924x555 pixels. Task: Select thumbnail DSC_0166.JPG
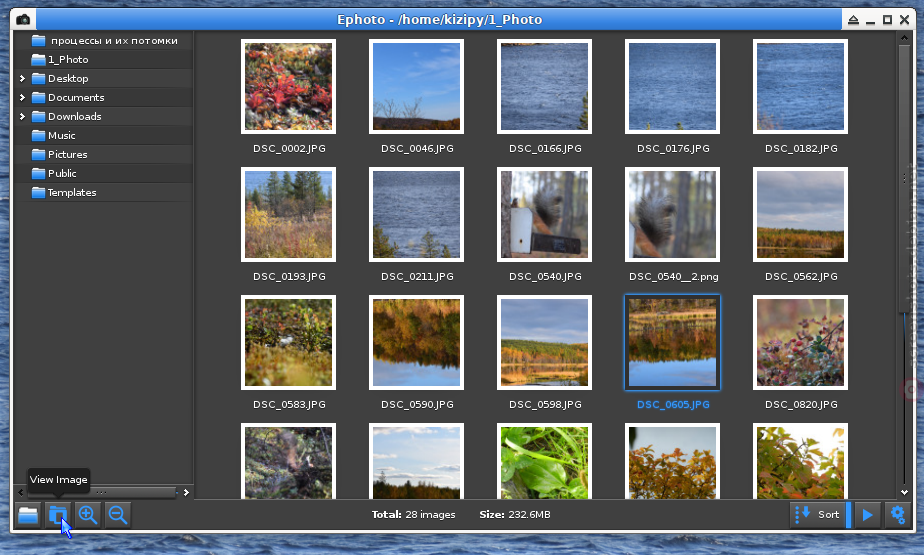(544, 86)
